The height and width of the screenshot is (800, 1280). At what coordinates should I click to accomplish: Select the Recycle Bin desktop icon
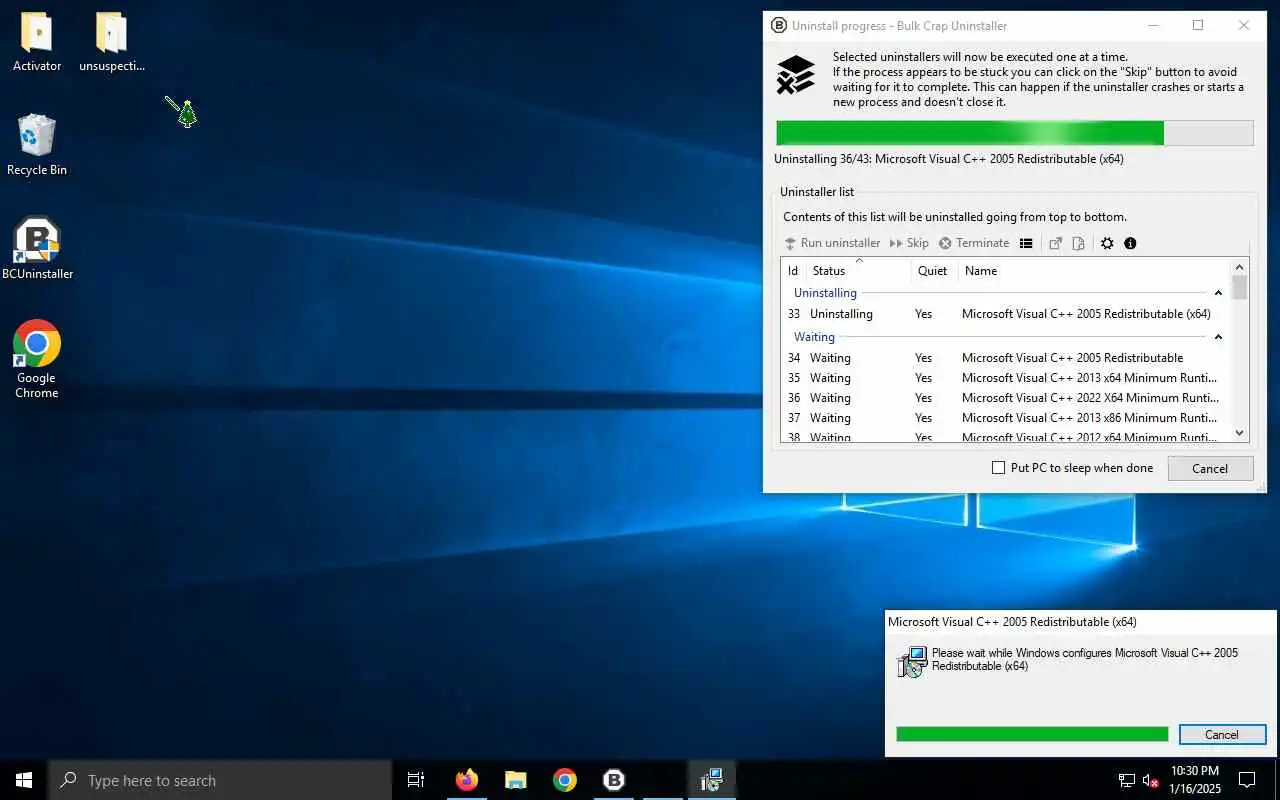[x=37, y=145]
